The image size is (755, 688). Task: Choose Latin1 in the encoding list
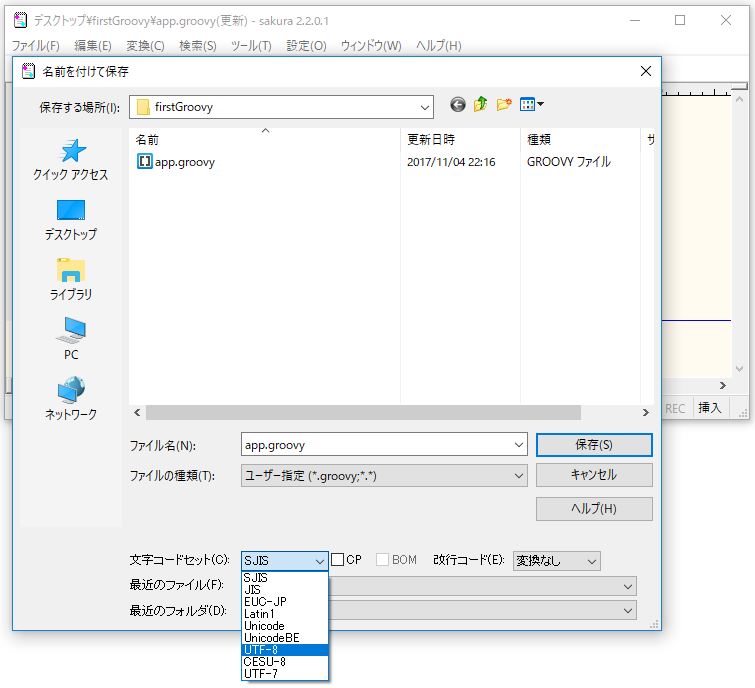285,613
